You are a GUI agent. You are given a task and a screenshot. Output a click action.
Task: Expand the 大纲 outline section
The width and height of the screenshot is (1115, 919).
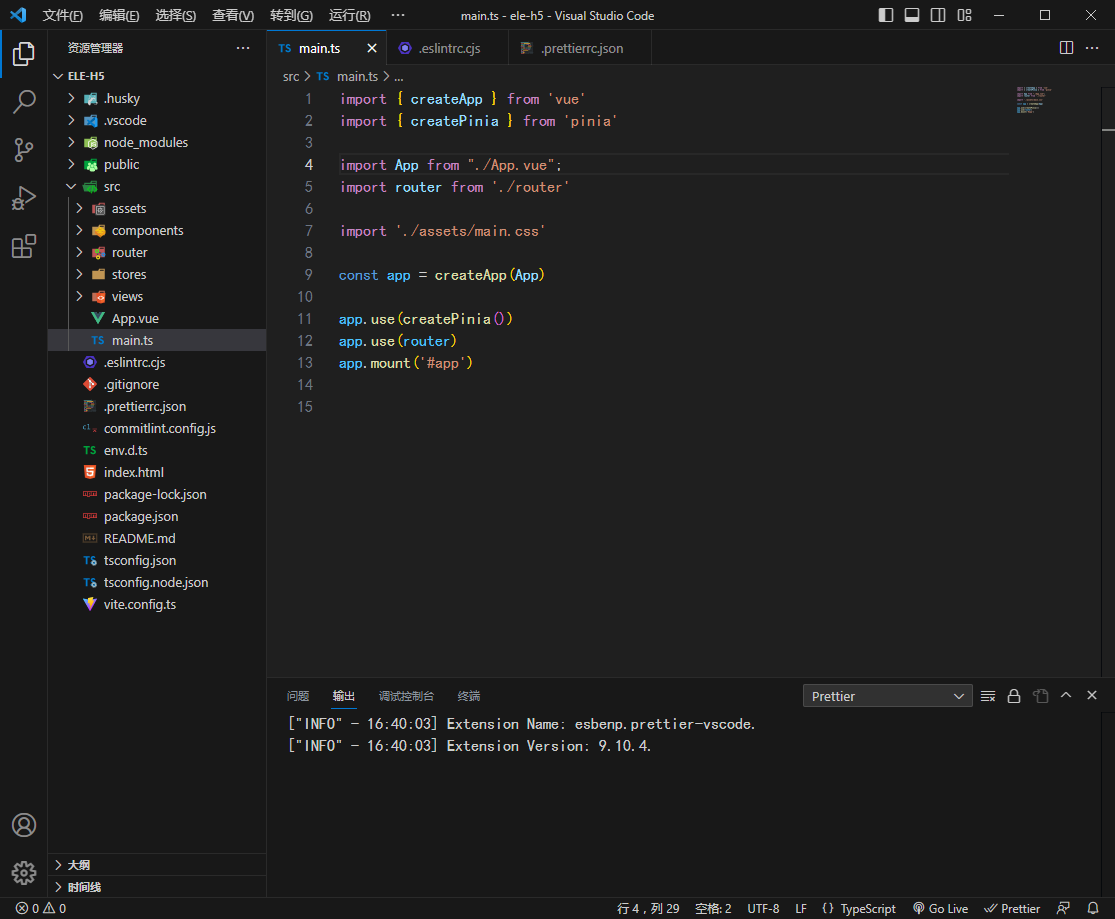pyautogui.click(x=79, y=865)
